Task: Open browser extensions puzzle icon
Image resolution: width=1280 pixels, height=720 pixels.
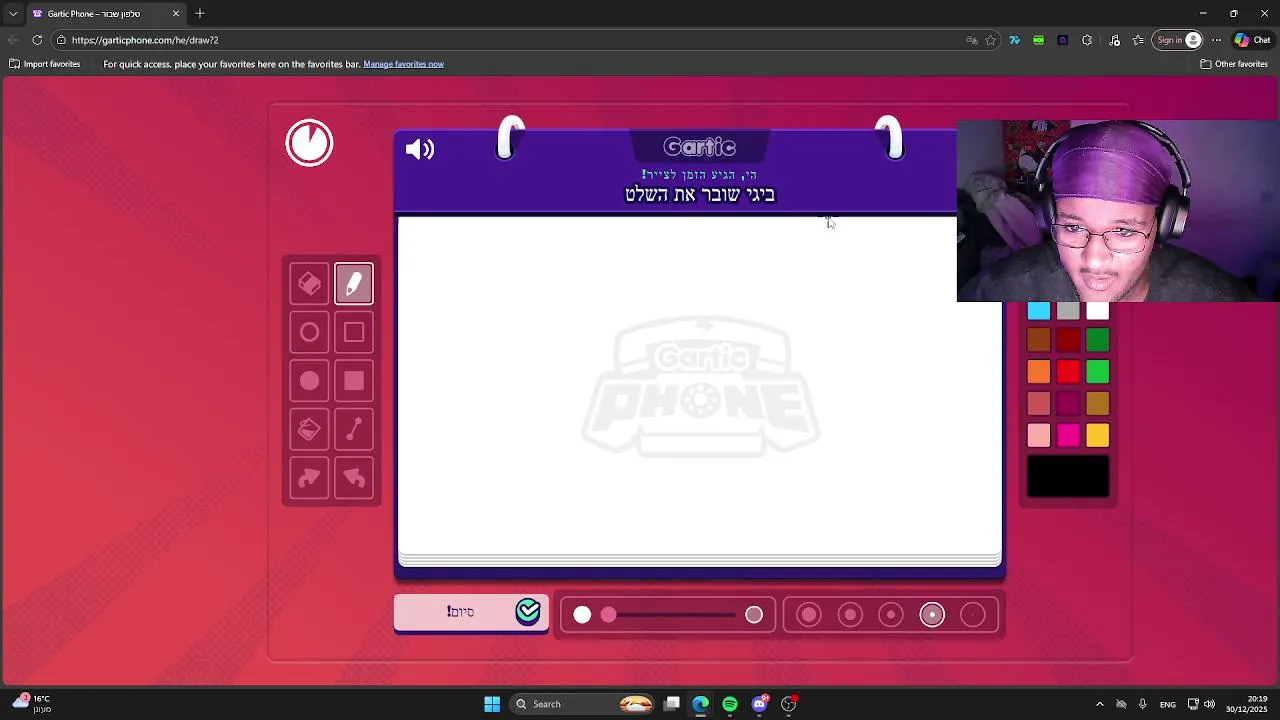Action: point(1087,40)
